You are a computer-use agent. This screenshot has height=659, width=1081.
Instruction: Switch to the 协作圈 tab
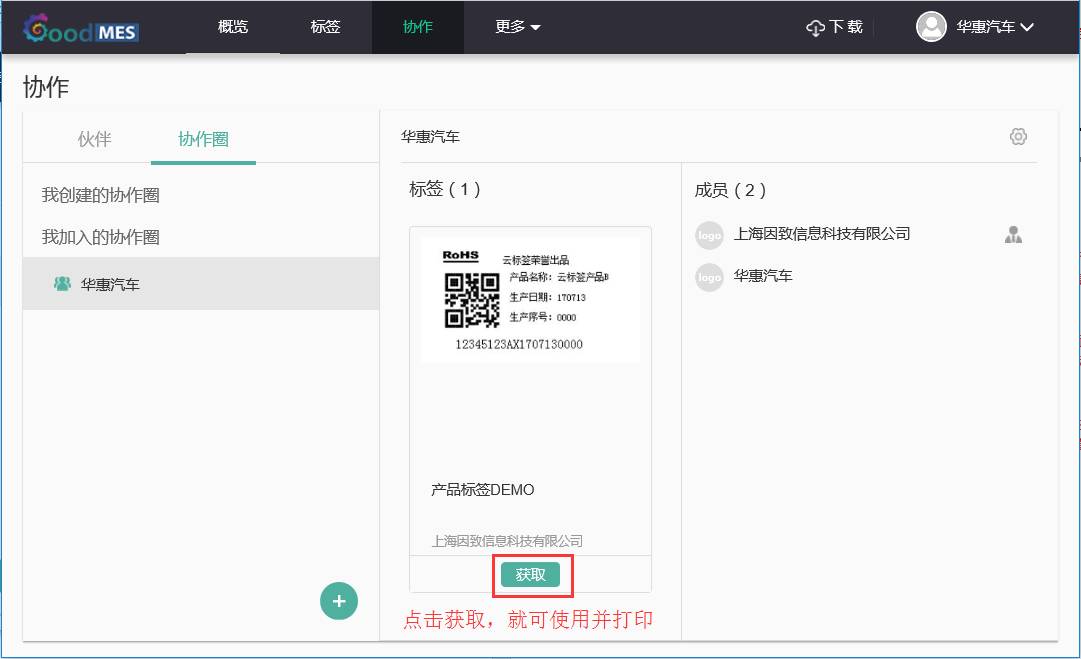[x=203, y=139]
